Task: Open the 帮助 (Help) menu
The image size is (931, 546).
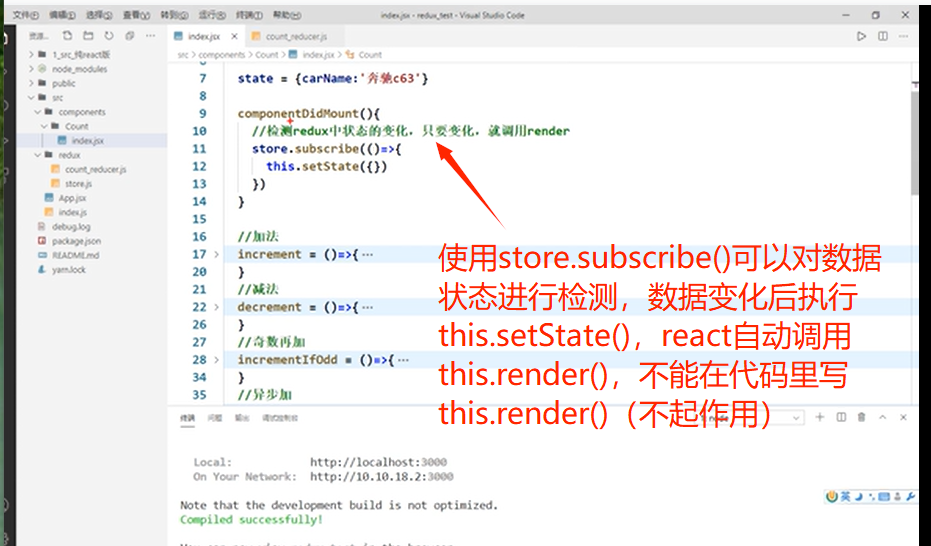Action: pos(287,15)
